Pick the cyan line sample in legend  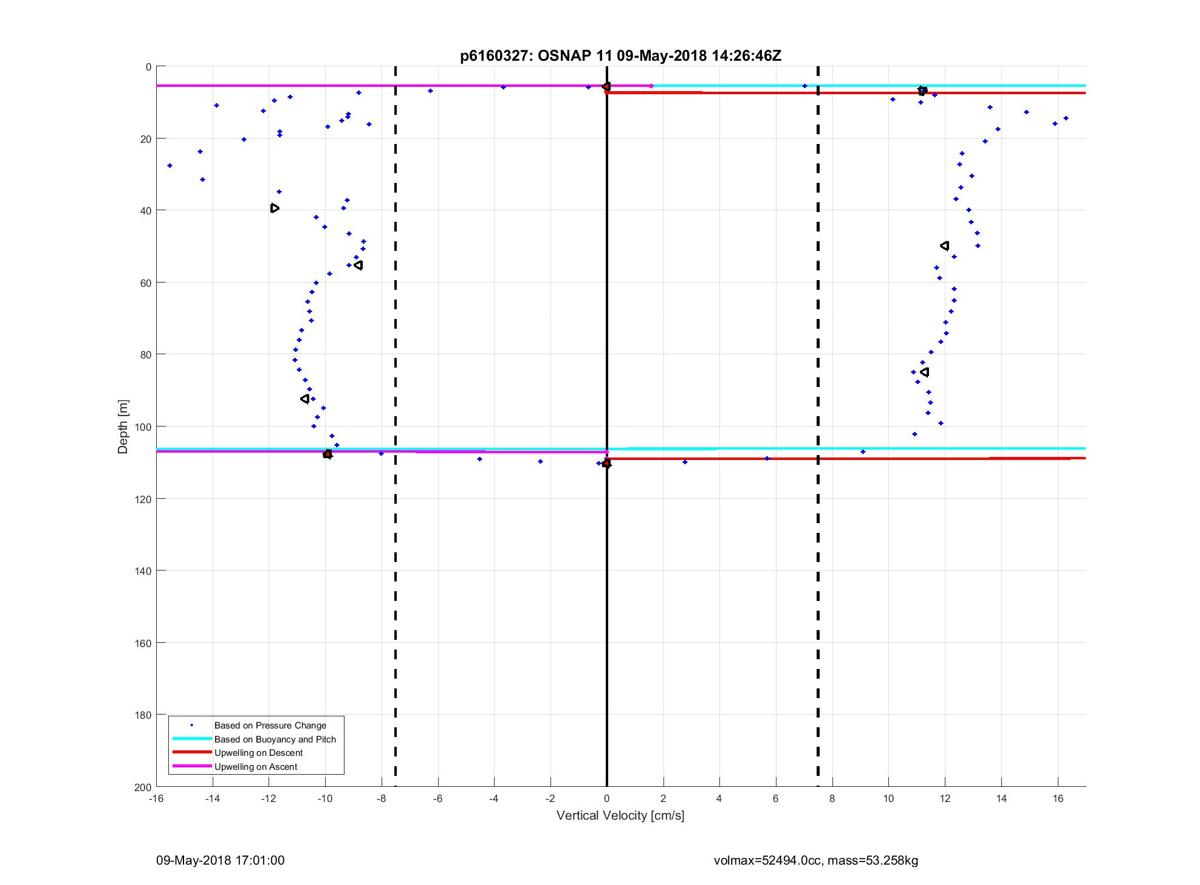[190, 739]
